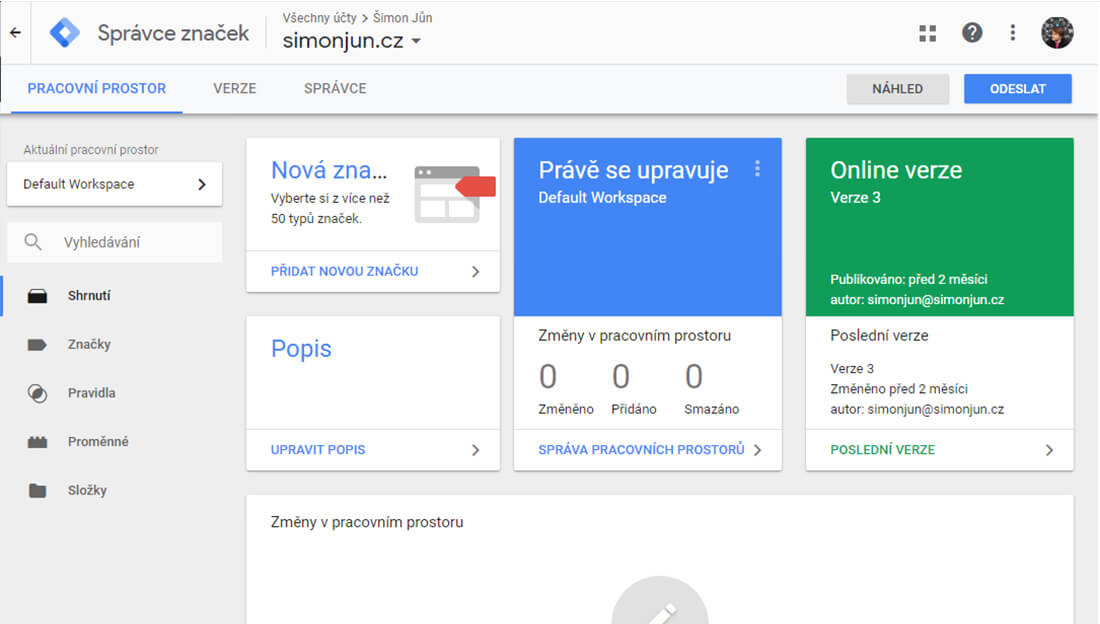Image resolution: width=1100 pixels, height=624 pixels.
Task: Click the Nová značka heading
Action: pos(329,170)
